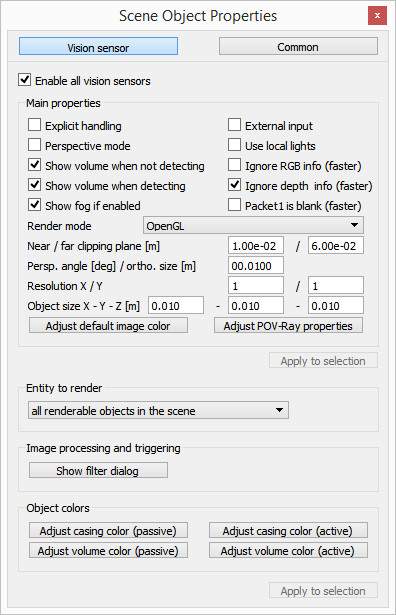The width and height of the screenshot is (396, 615).
Task: Tick Ignore RGB info (faster)
Action: [234, 165]
